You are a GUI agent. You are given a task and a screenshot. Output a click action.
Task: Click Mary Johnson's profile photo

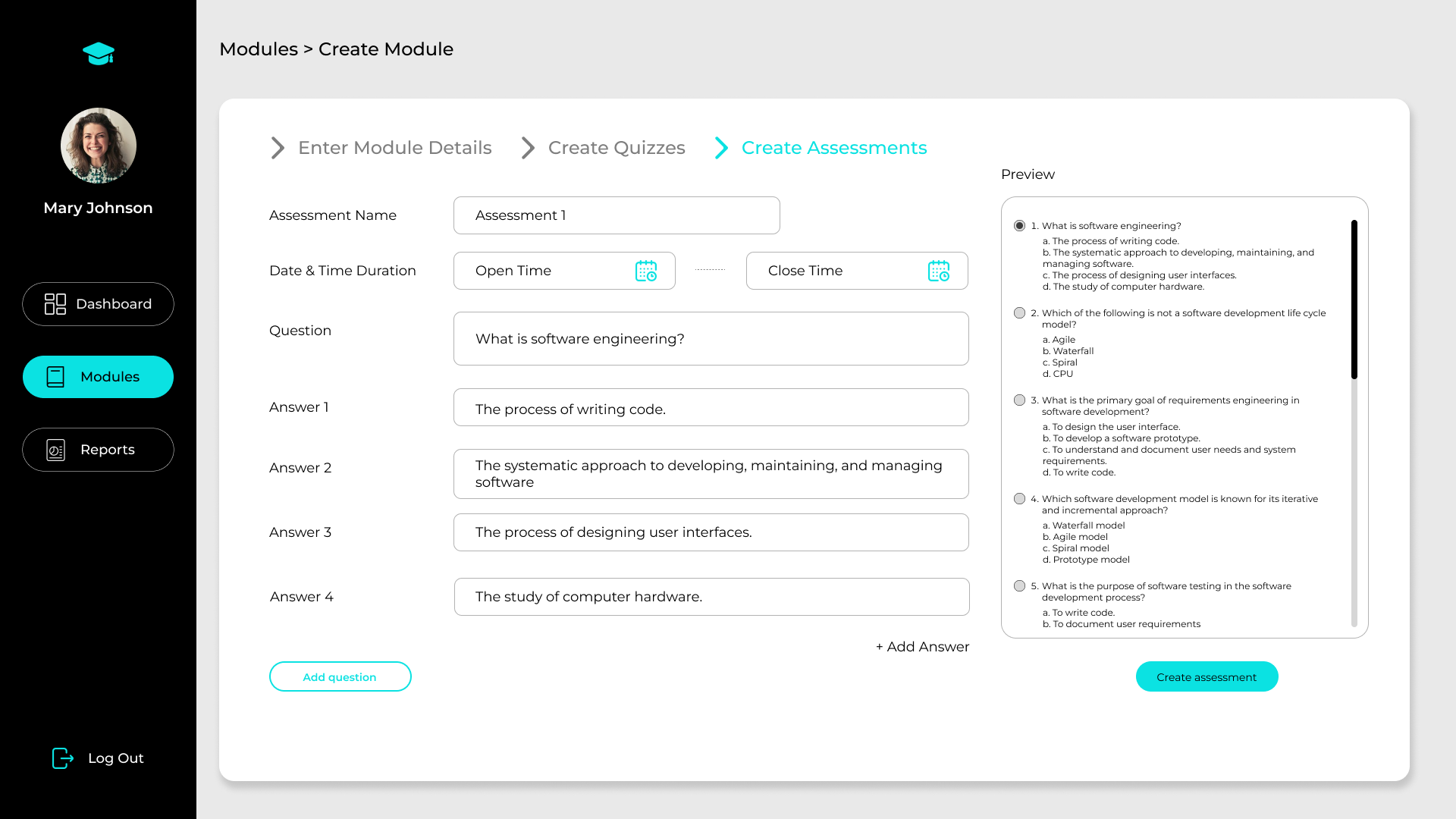[x=99, y=146]
